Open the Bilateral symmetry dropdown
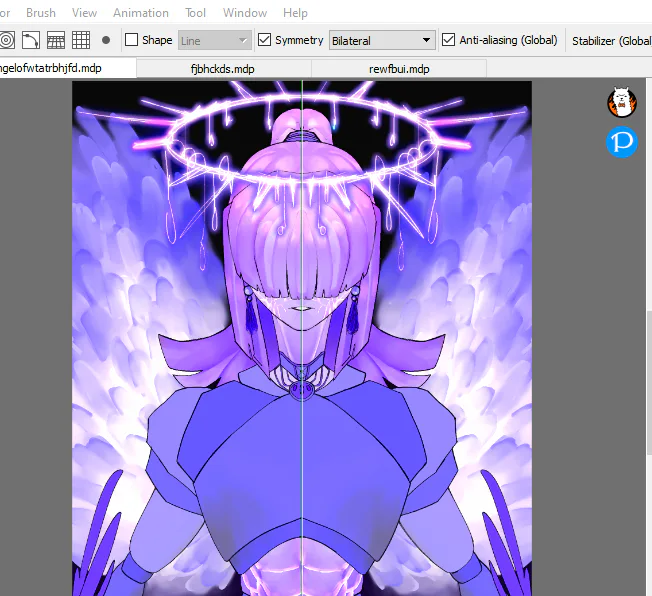This screenshot has height=596, width=652. 382,40
